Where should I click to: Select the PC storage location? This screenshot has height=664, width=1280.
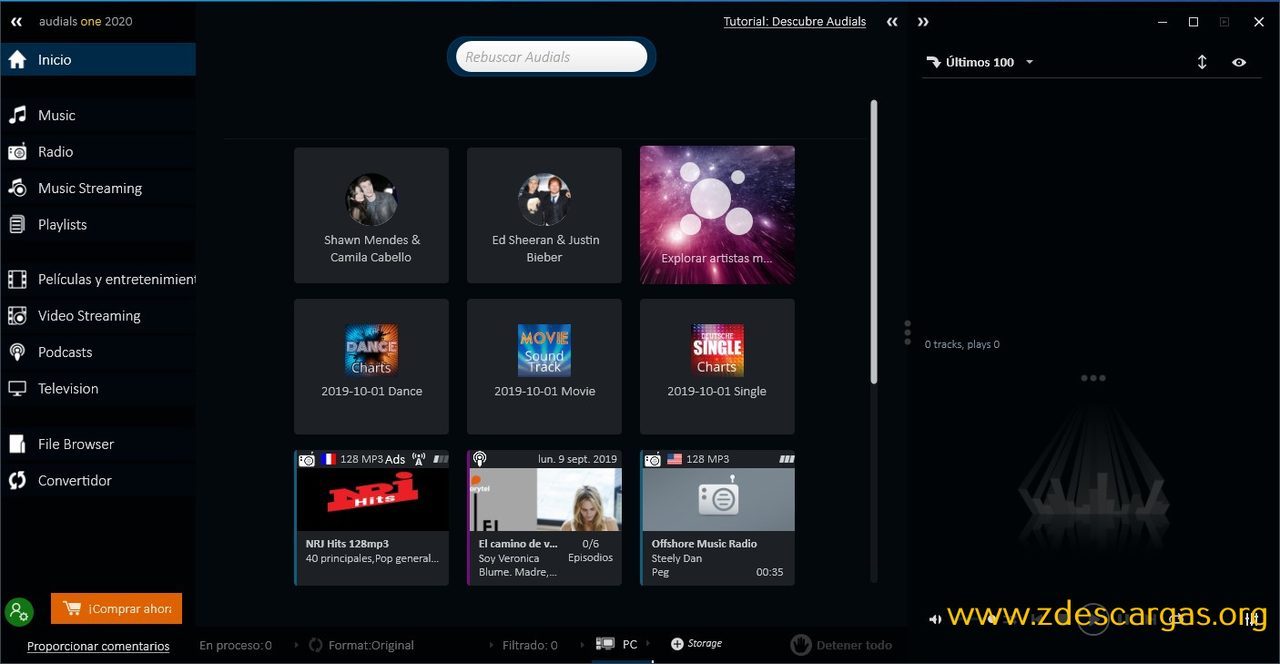coord(617,645)
